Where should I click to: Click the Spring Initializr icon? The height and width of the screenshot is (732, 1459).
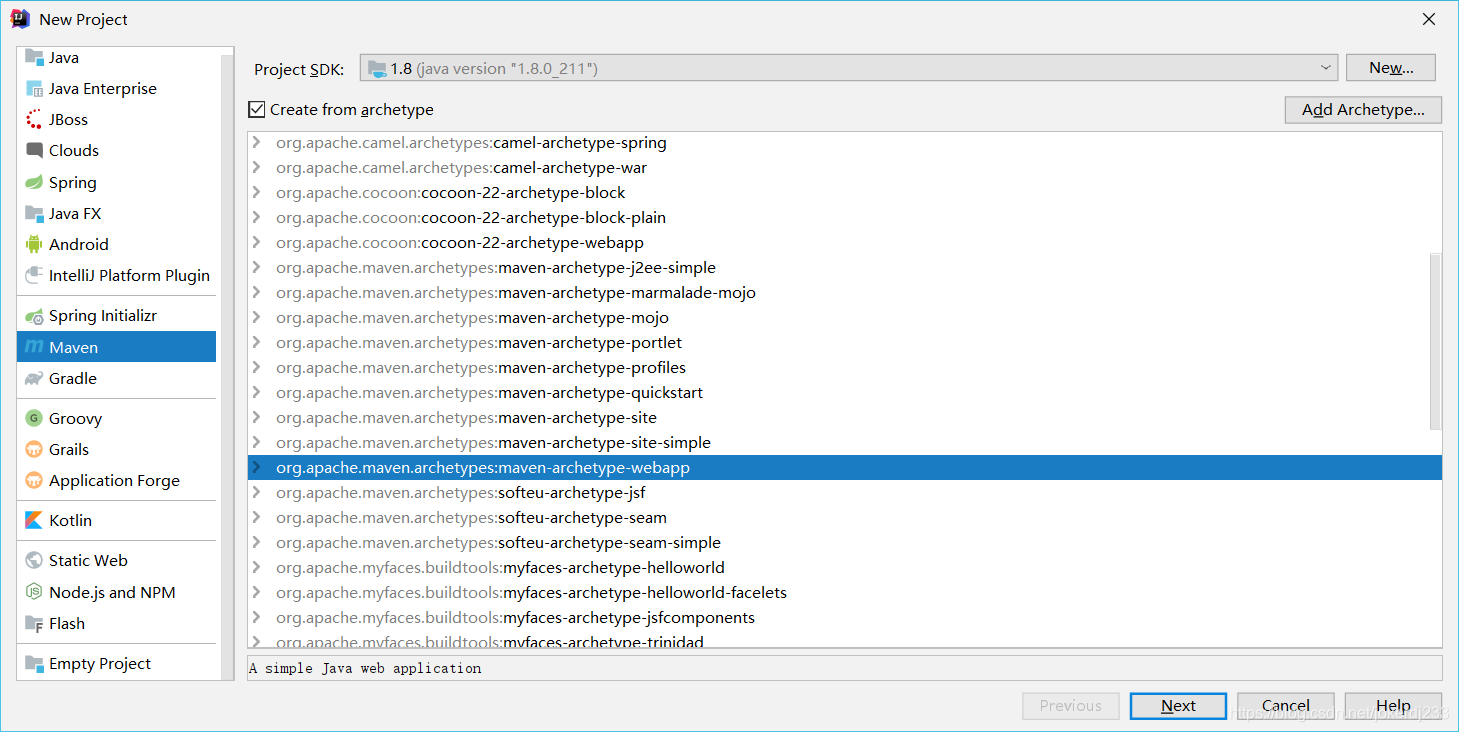(34, 315)
